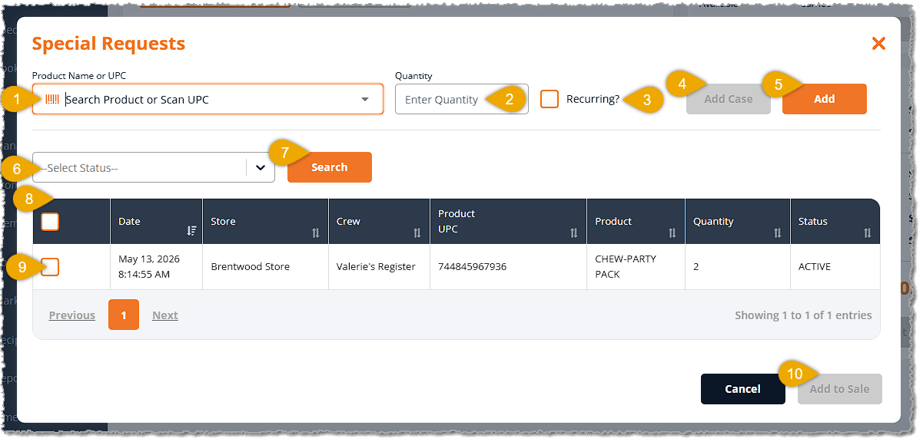
Task: Sort by Product column sort arrows
Action: coord(672,233)
